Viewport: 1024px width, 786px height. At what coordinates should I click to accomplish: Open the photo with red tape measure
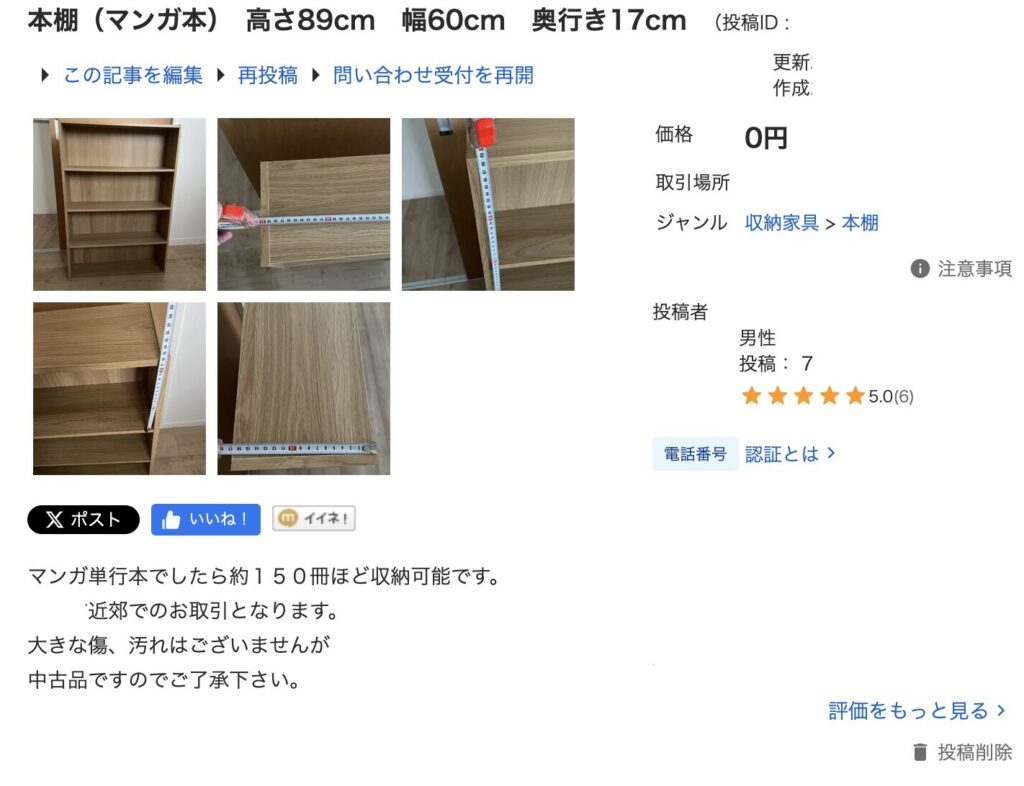point(488,204)
